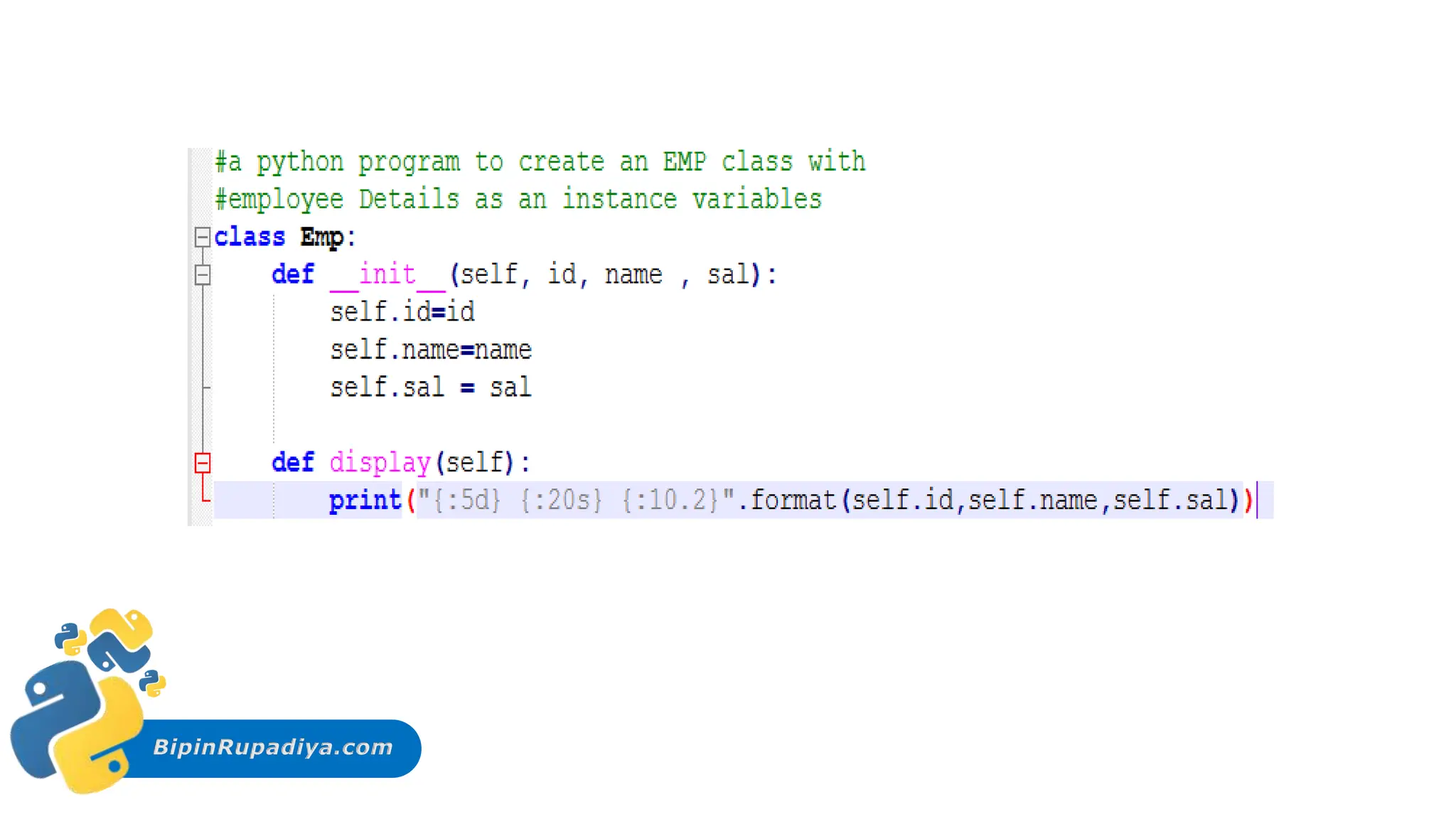Click the display method name
Viewport: 1456px width, 819px height.
coord(380,463)
